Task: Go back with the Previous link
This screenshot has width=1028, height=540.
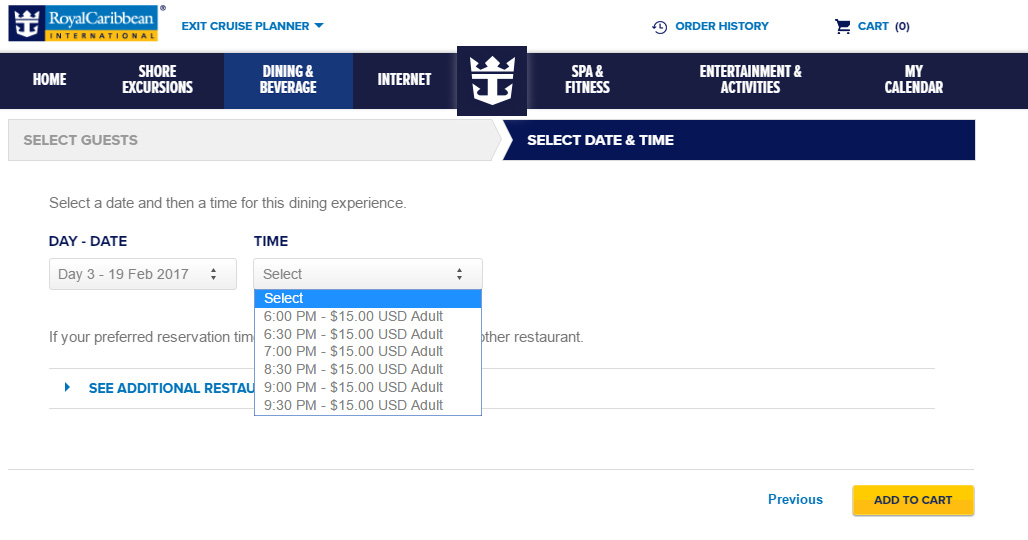Action: pyautogui.click(x=795, y=499)
